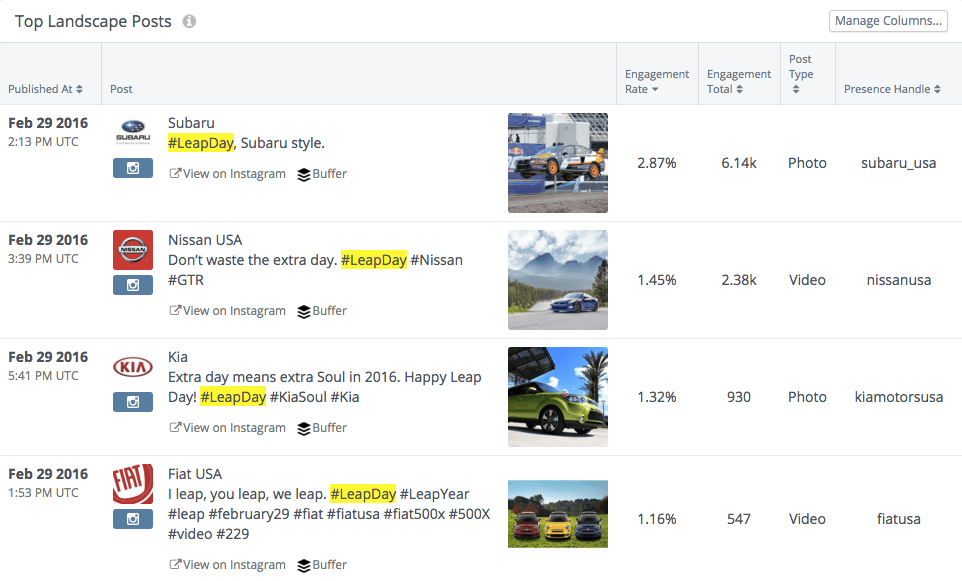
Task: Click the Nissan USA profile logo
Action: [x=133, y=250]
